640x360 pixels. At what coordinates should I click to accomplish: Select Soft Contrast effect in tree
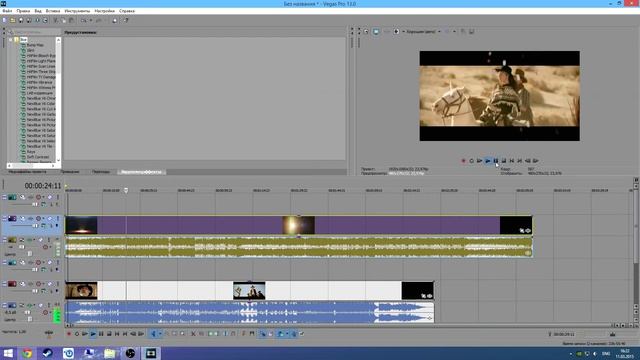[x=38, y=157]
